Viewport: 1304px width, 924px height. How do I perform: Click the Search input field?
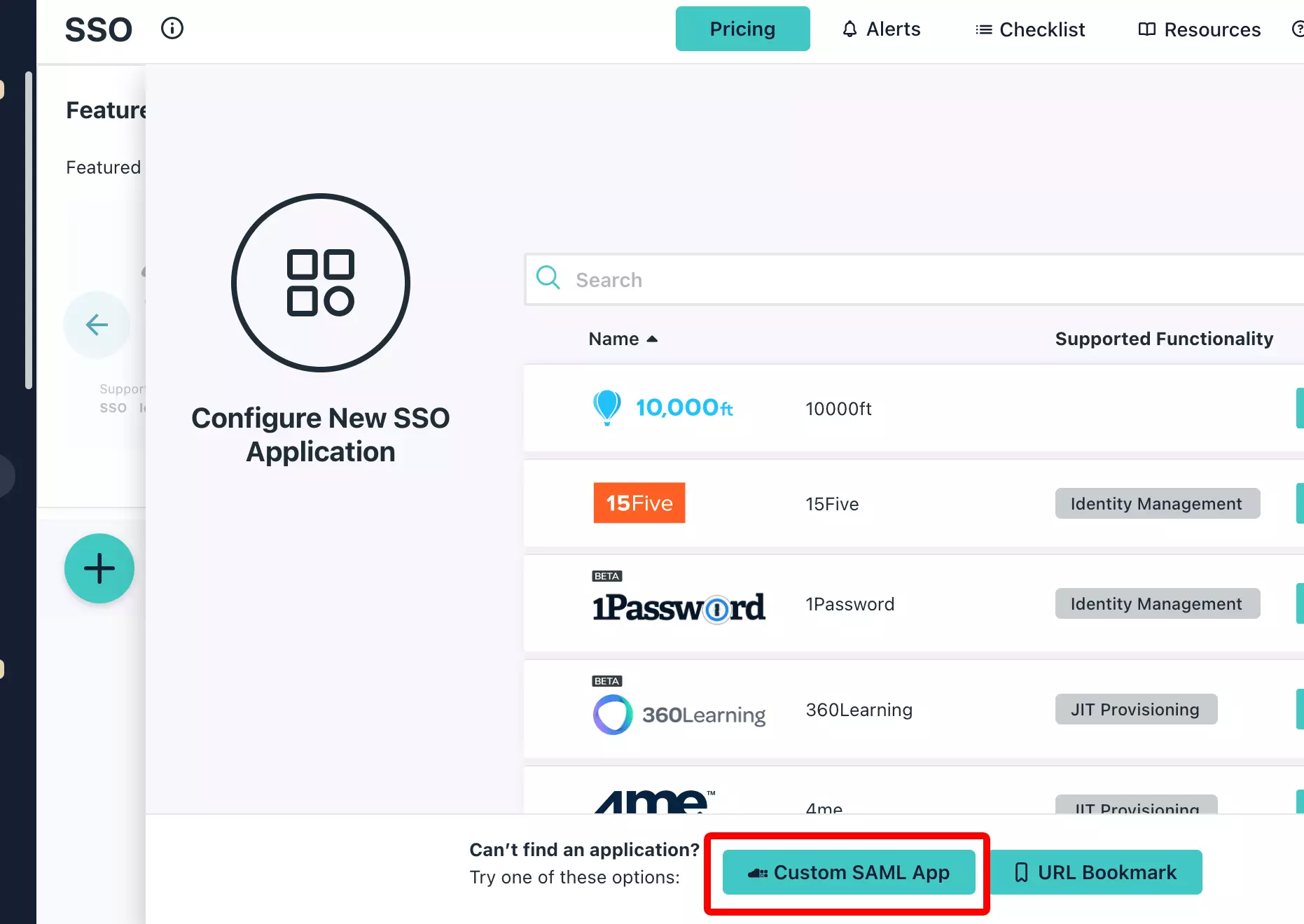[914, 280]
